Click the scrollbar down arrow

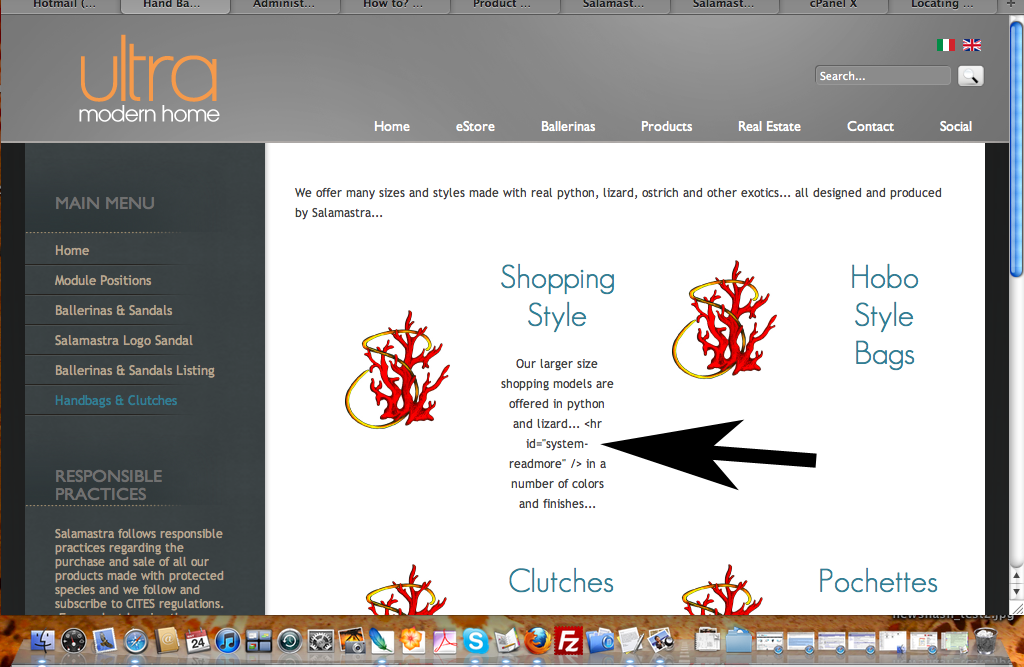(x=1017, y=592)
